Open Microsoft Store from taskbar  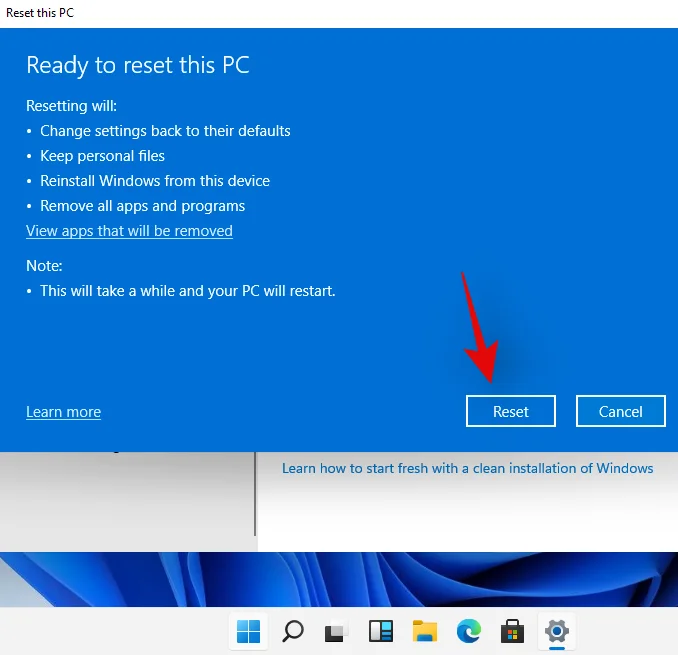(x=512, y=631)
